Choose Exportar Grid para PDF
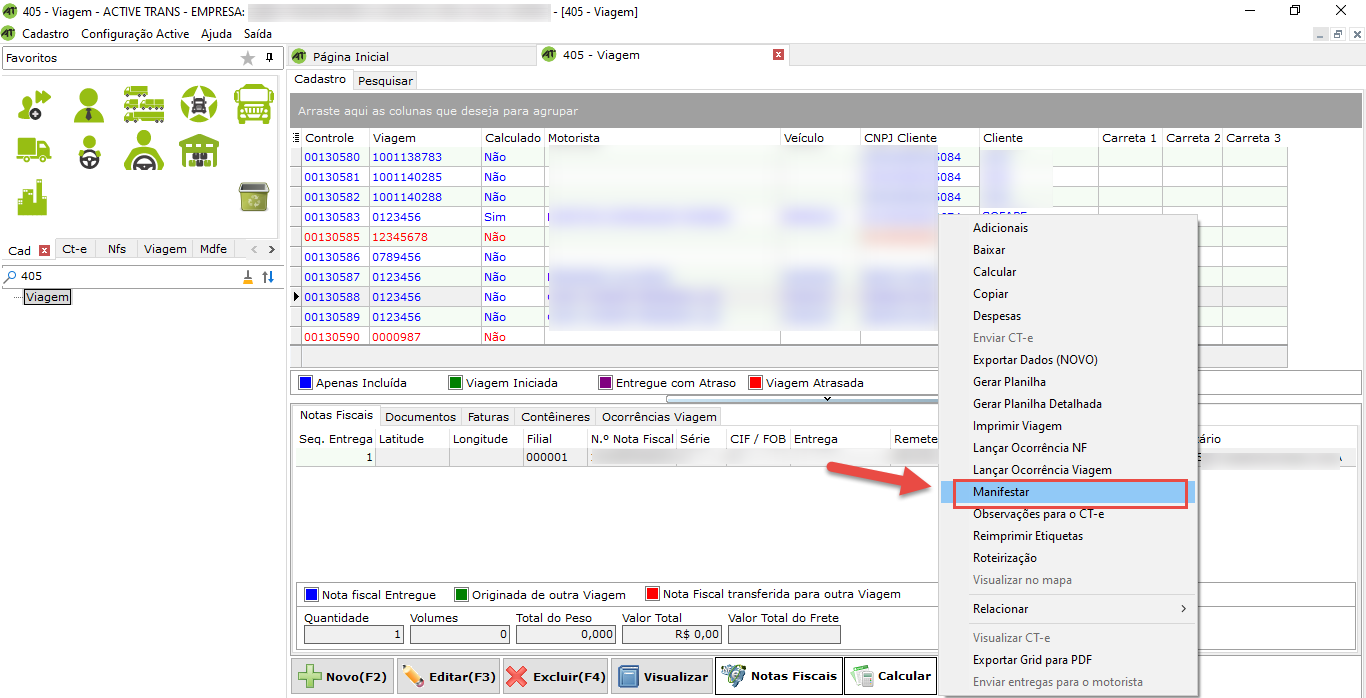The width and height of the screenshot is (1366, 698). pos(1068,660)
